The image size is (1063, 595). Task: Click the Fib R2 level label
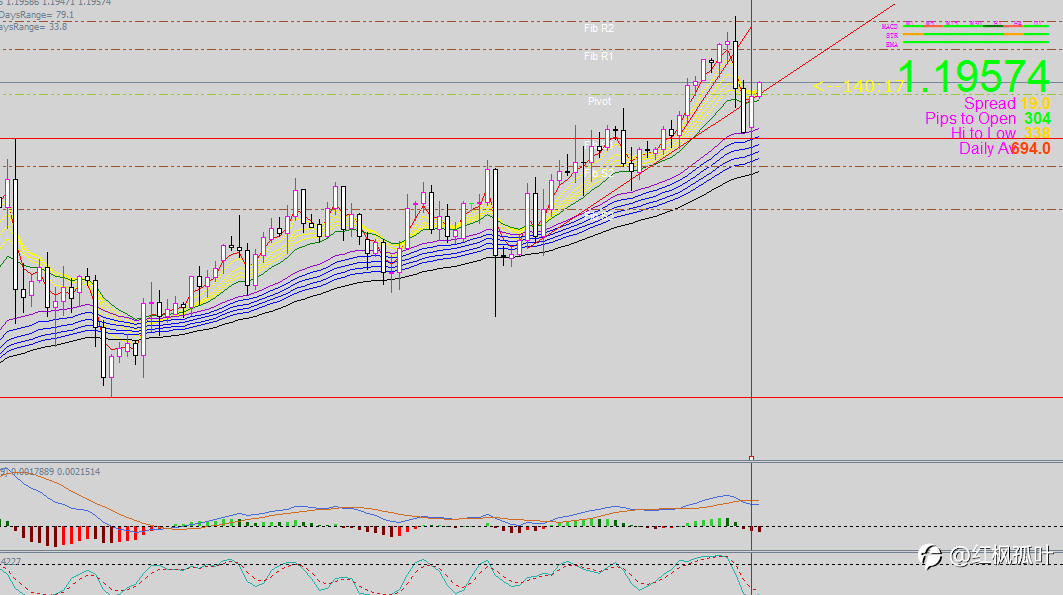tap(599, 28)
